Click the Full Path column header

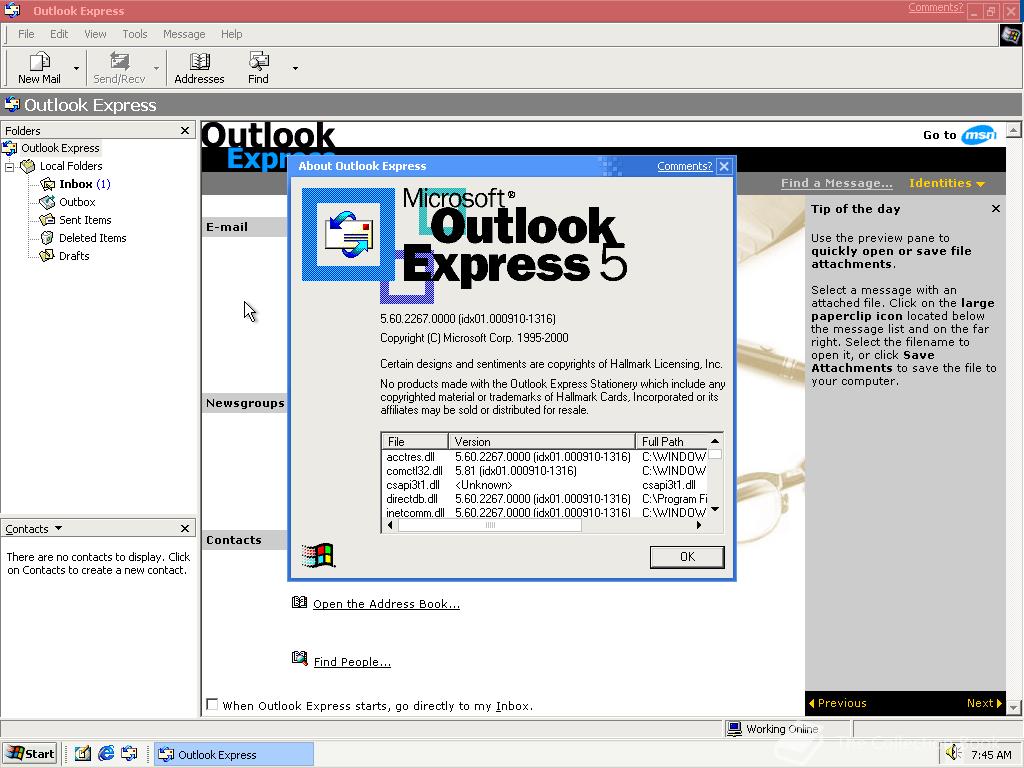(x=671, y=441)
